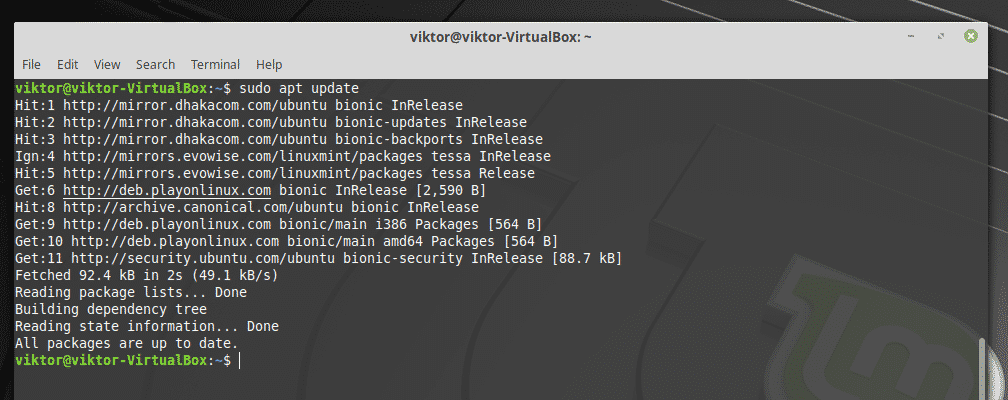The width and height of the screenshot is (1008, 400).
Task: Open the View menu
Action: point(107,64)
